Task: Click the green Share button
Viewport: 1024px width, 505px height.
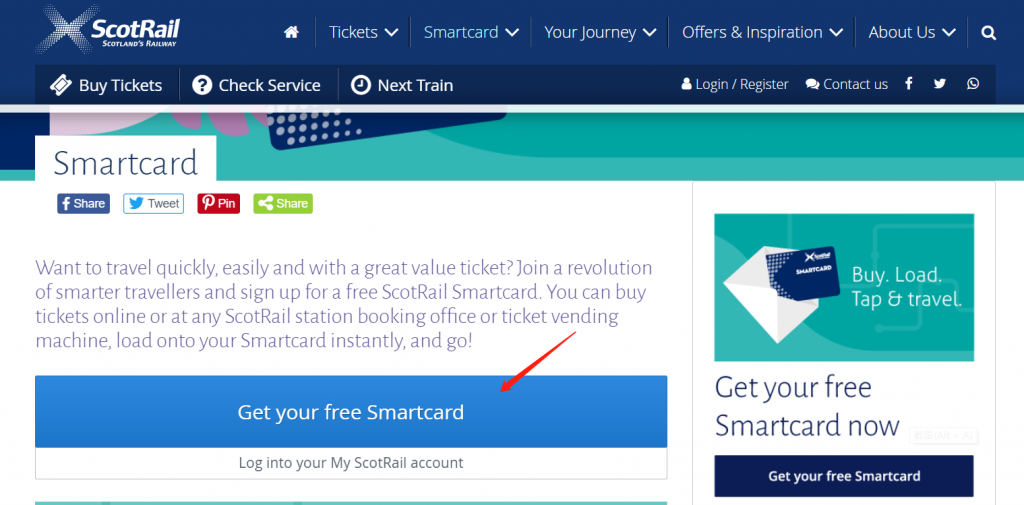Action: coord(283,203)
